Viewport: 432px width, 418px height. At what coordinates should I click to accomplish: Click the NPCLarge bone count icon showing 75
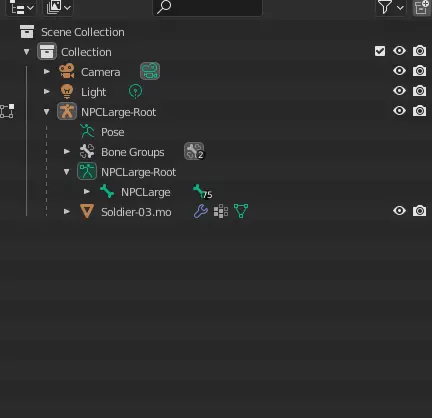coord(202,191)
